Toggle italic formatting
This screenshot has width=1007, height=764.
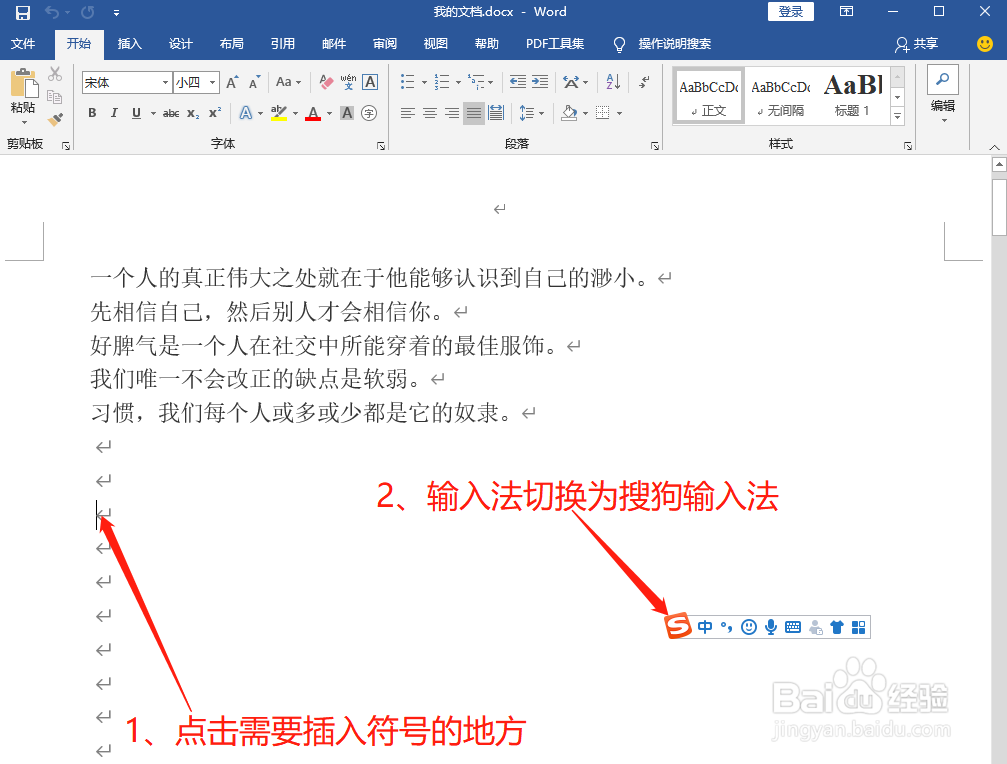pos(113,113)
